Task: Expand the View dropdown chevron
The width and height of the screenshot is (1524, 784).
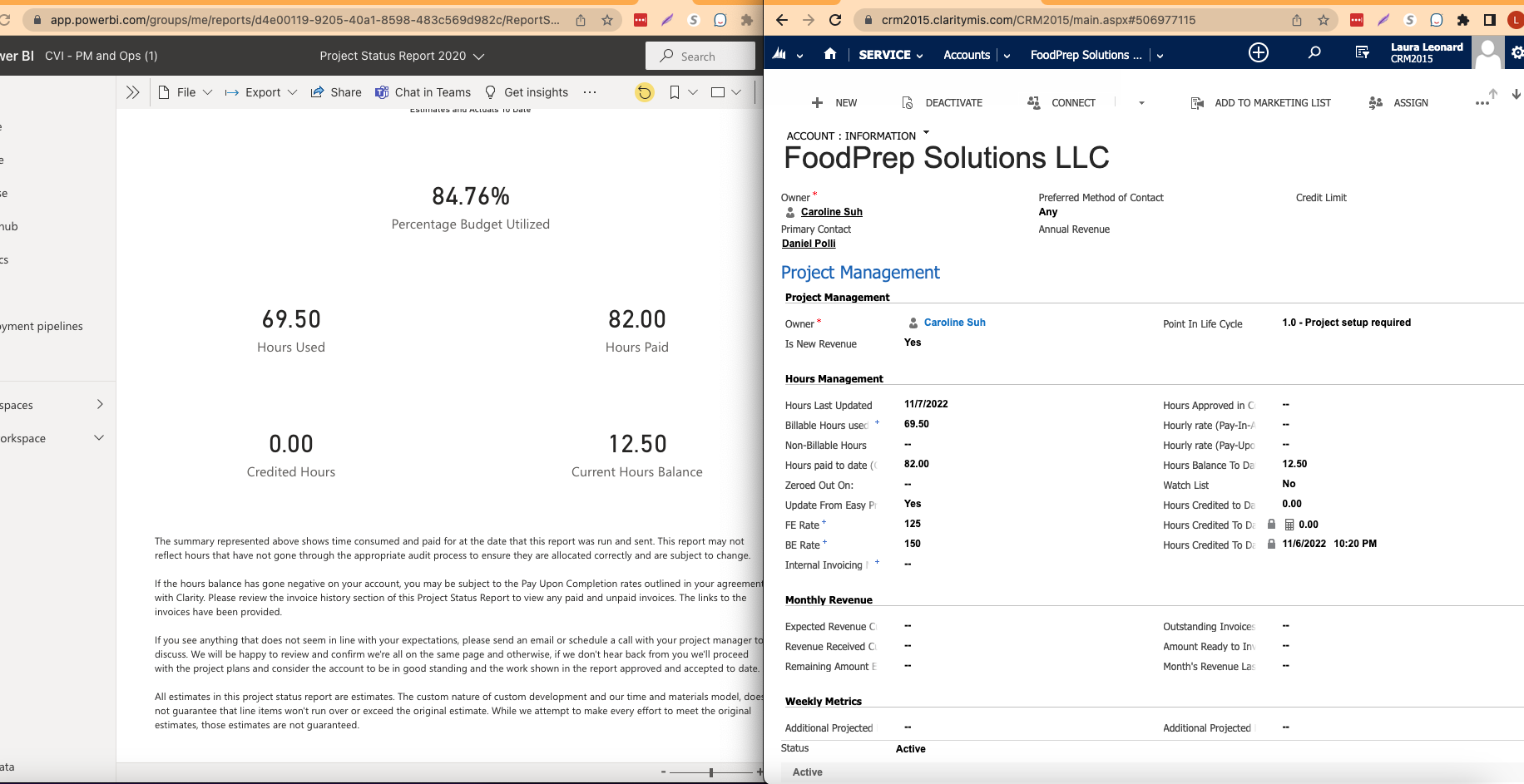Action: (x=736, y=92)
